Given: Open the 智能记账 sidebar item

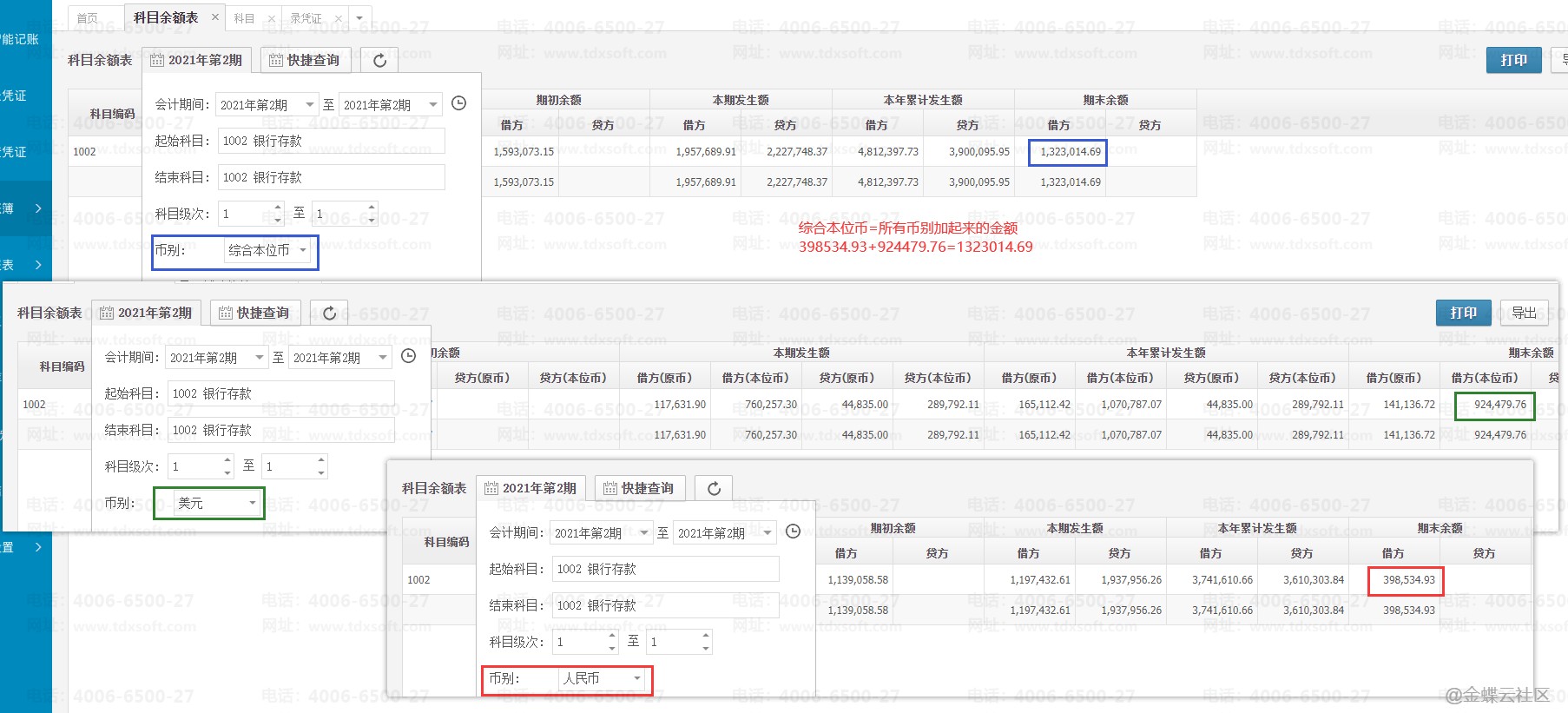Looking at the screenshot, I should click(20, 39).
